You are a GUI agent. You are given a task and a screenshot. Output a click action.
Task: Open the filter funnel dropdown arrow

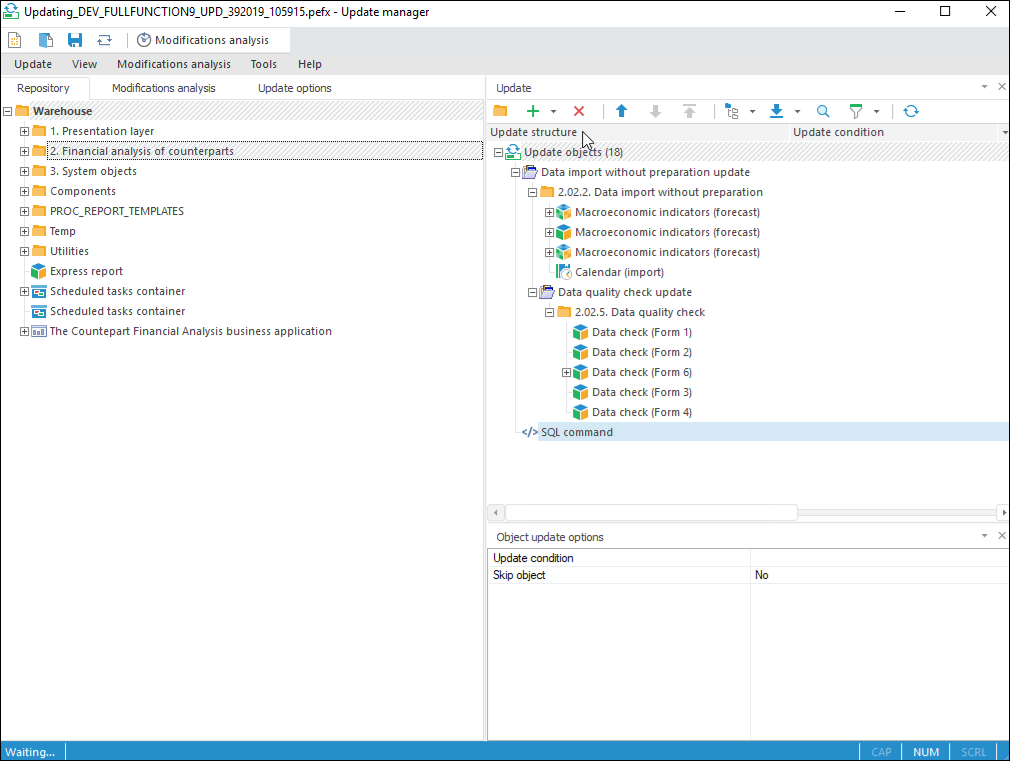(x=876, y=112)
